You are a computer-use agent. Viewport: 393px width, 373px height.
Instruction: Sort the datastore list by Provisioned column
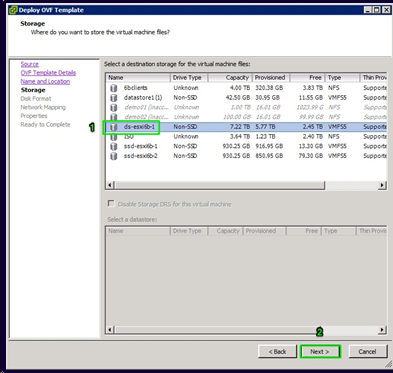coord(271,77)
